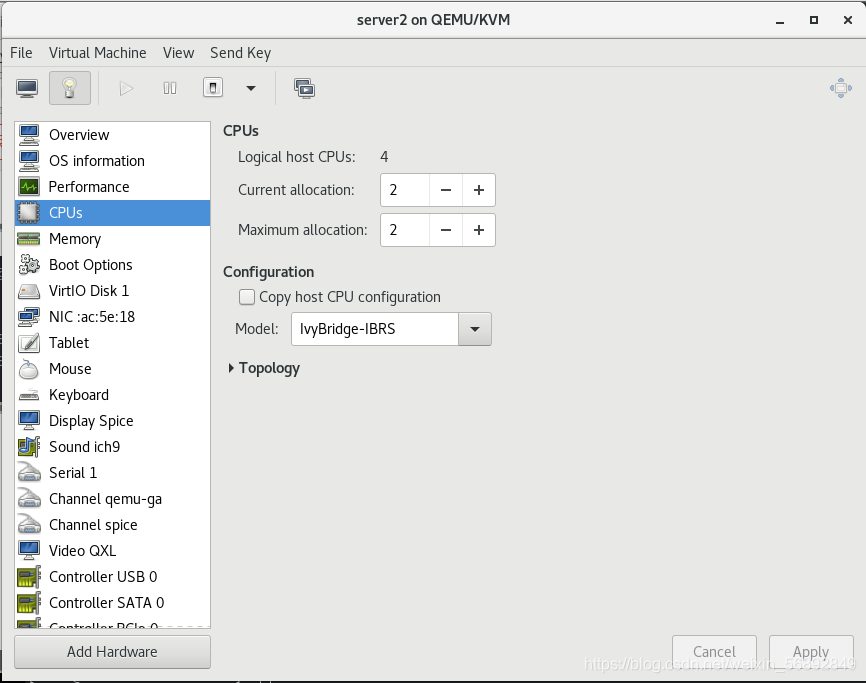Show virtual hardware details lightbulb button
This screenshot has height=683, width=866.
(x=70, y=88)
